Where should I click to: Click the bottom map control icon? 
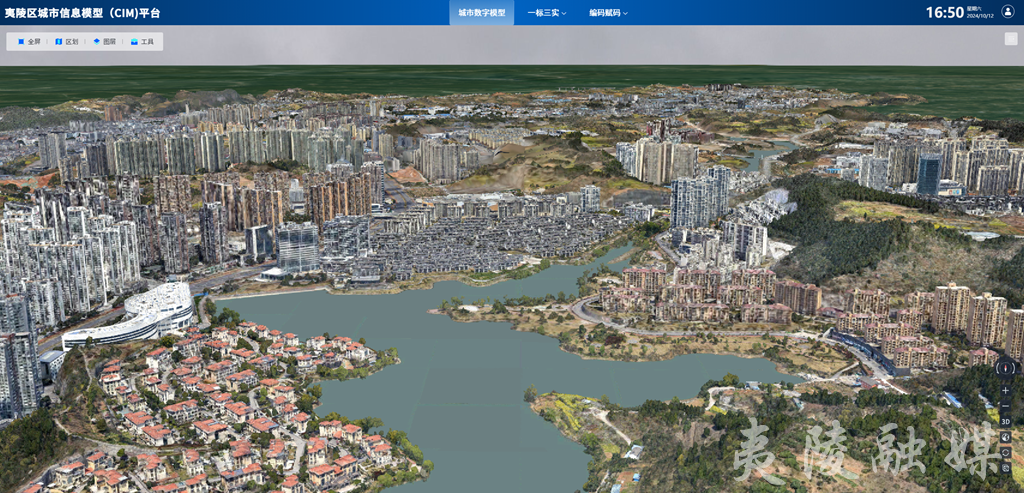[1005, 467]
